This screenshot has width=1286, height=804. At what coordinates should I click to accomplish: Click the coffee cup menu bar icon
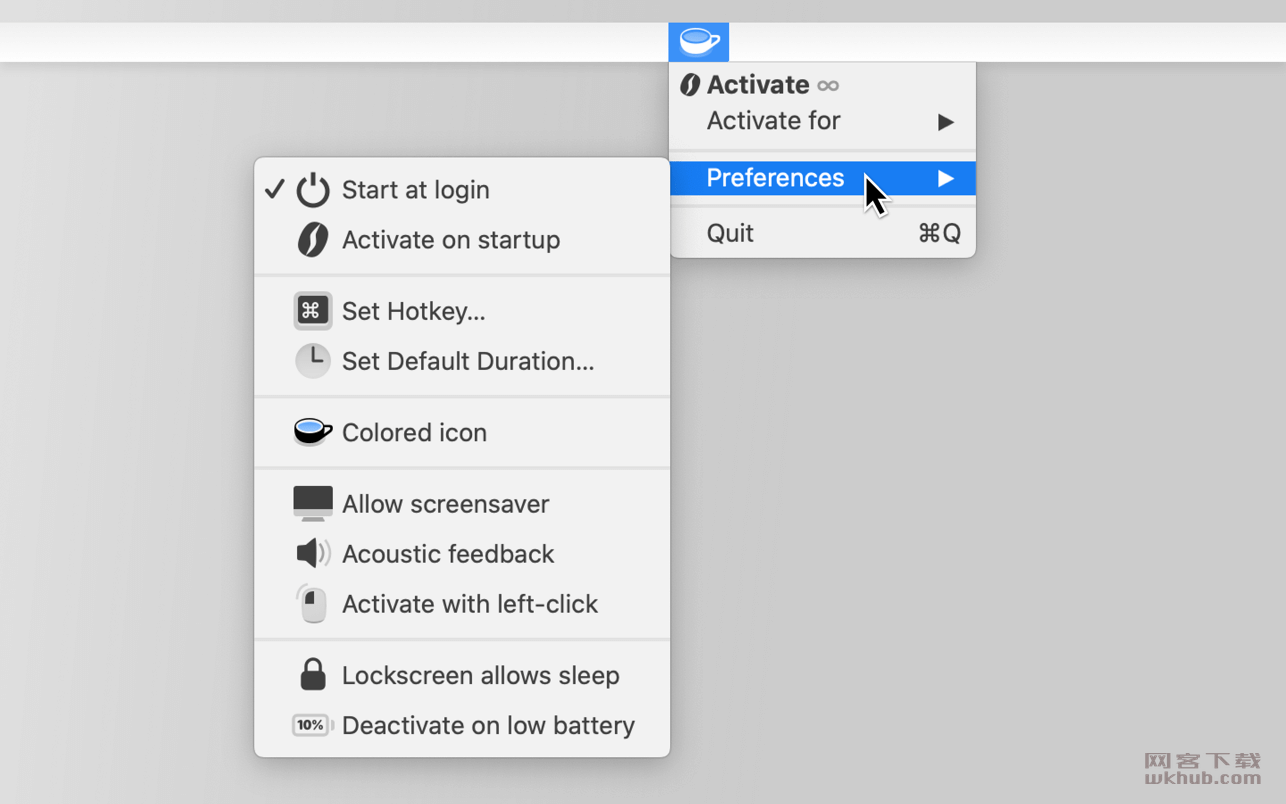[698, 42]
